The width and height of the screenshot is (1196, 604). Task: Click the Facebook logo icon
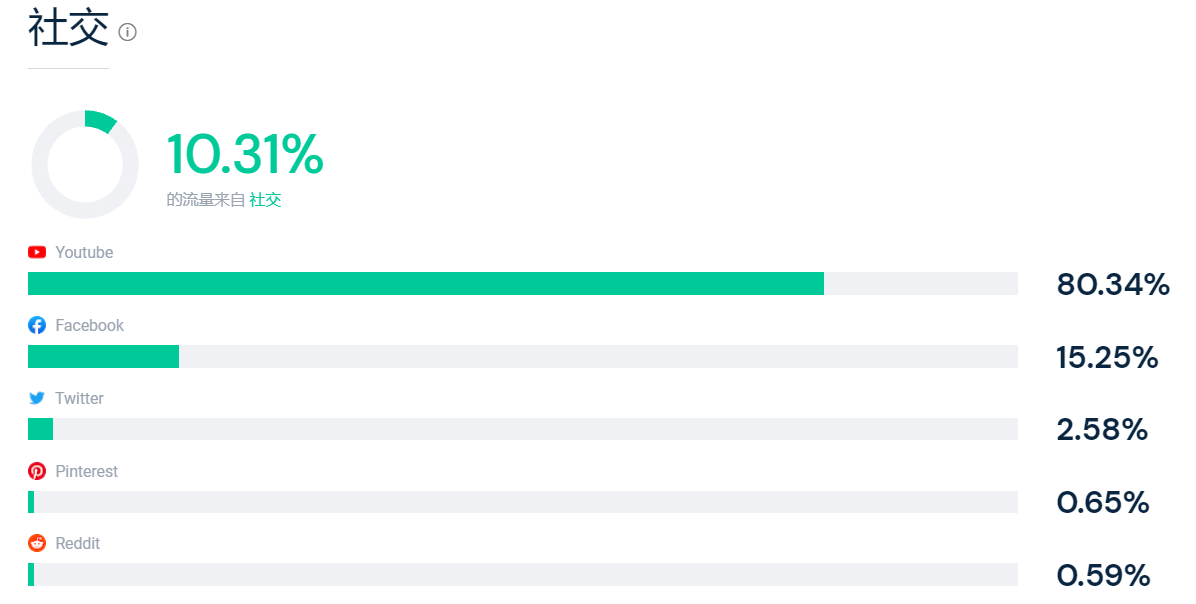pos(37,325)
